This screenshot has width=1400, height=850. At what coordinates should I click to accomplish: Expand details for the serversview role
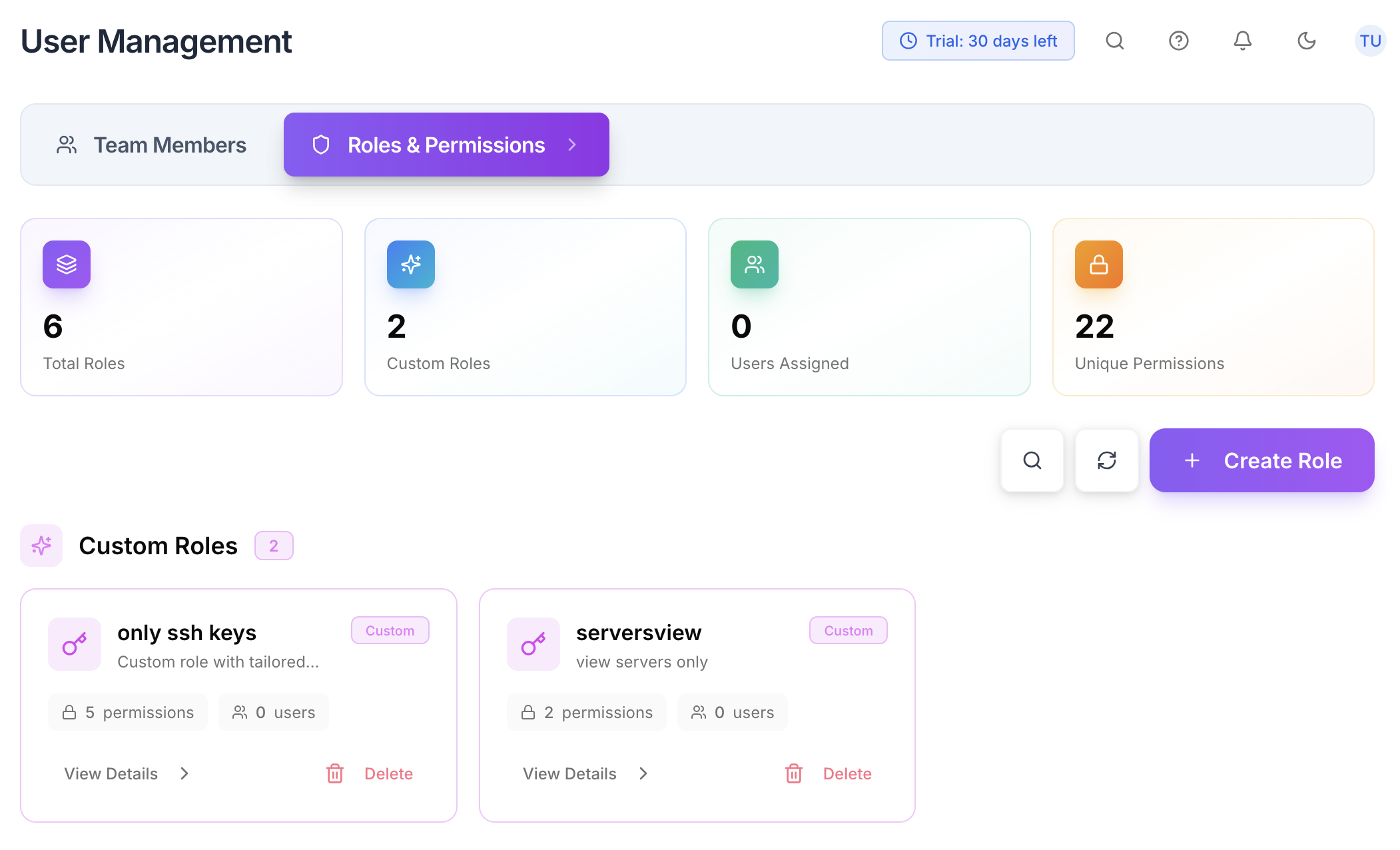coord(569,773)
